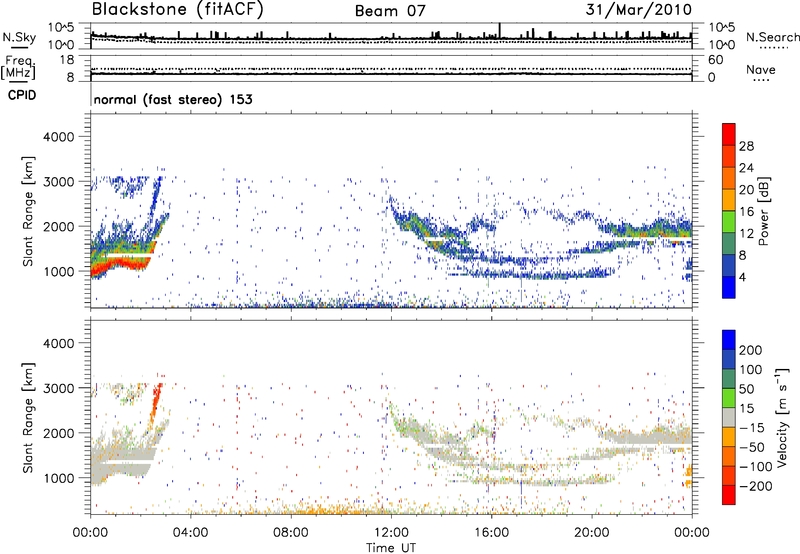
Task: Click the top blue segment of the velocity colorbar
Action: pyautogui.click(x=729, y=340)
